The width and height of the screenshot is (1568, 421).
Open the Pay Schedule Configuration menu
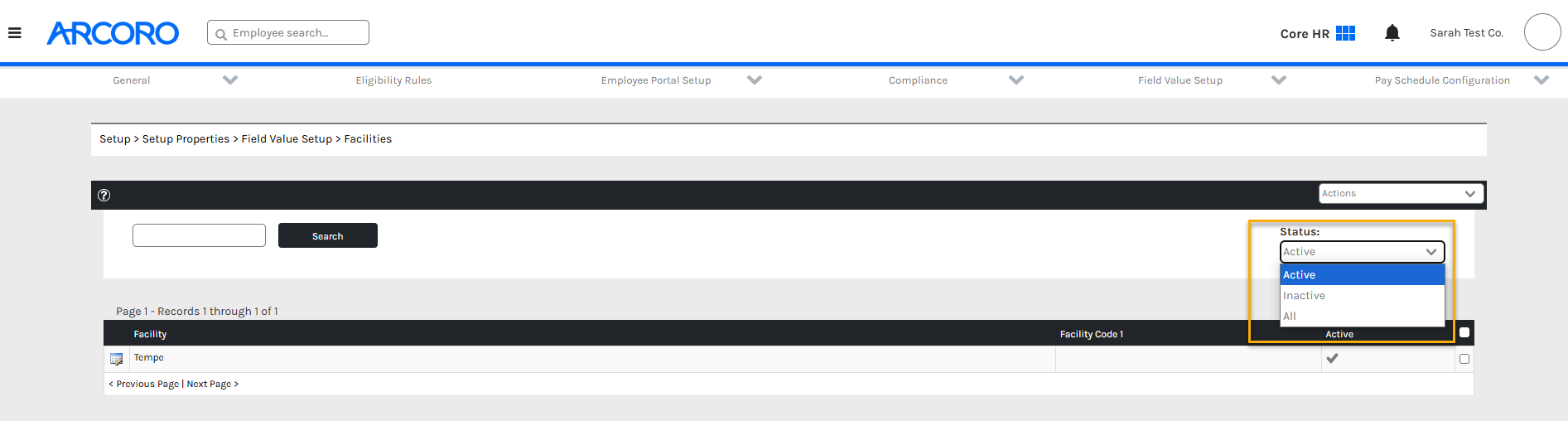coord(1442,80)
